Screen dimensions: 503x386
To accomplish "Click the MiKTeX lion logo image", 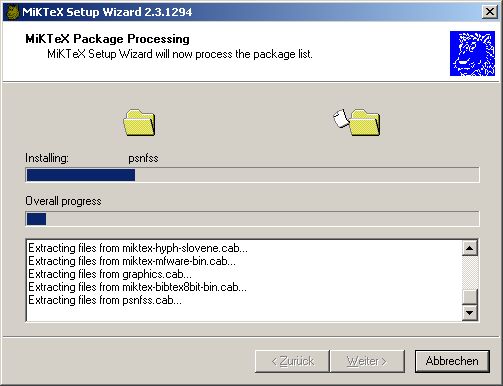I will click(472, 54).
